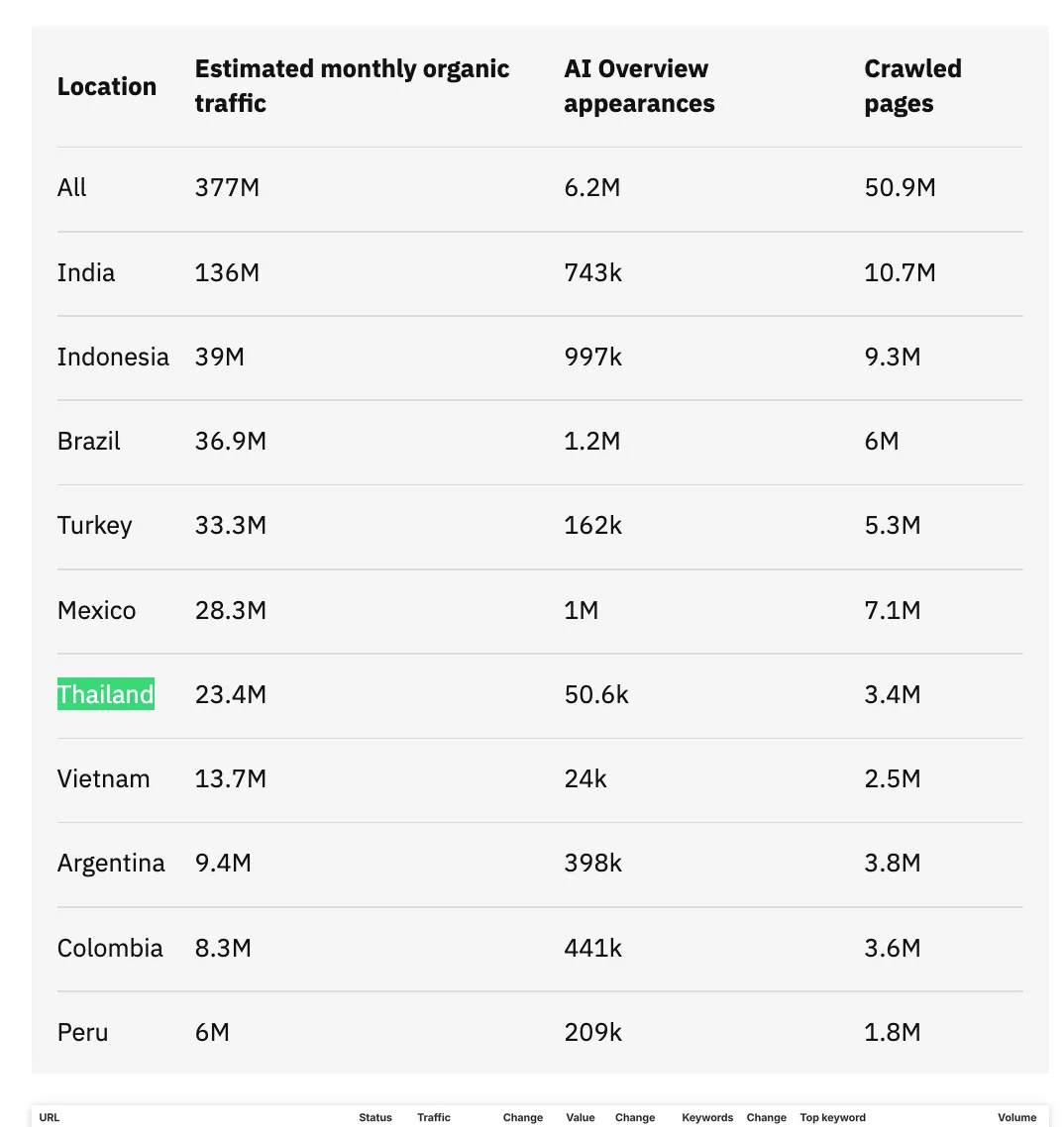Sort by the Keywords column header
This screenshot has width=1064, height=1127.
[707, 1117]
